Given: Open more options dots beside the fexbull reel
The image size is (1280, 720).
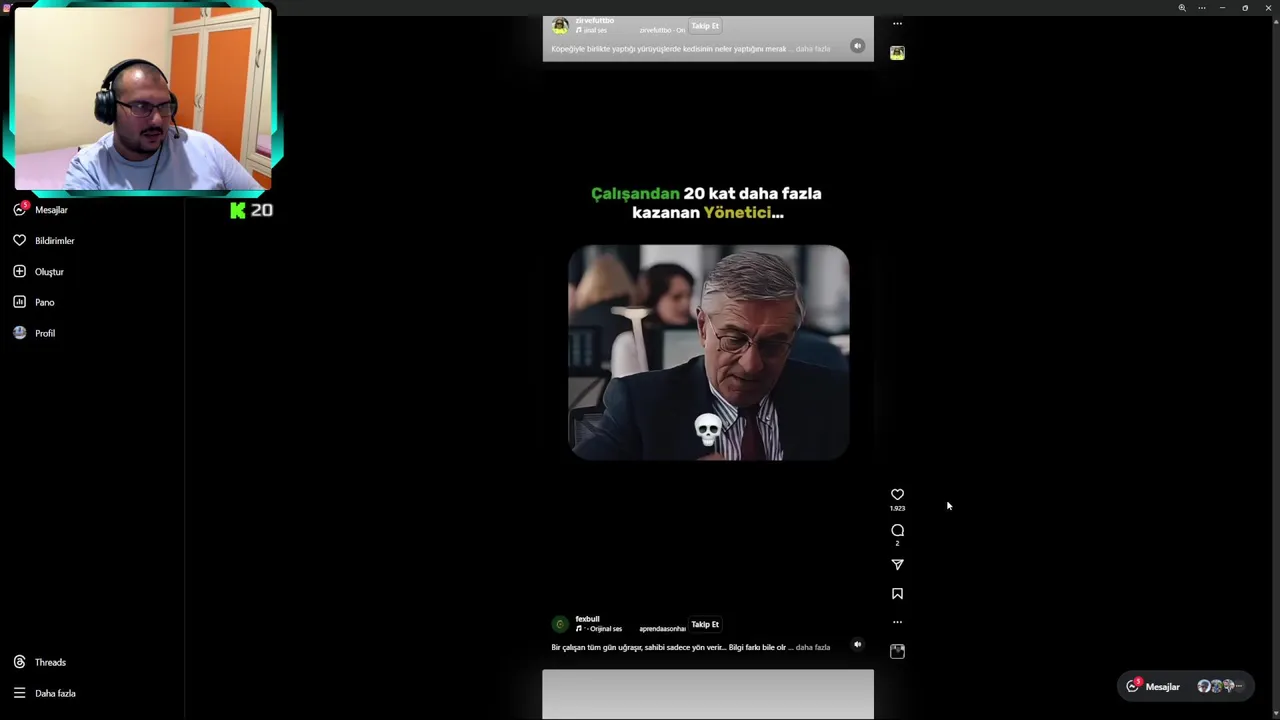Looking at the screenshot, I should (897, 622).
